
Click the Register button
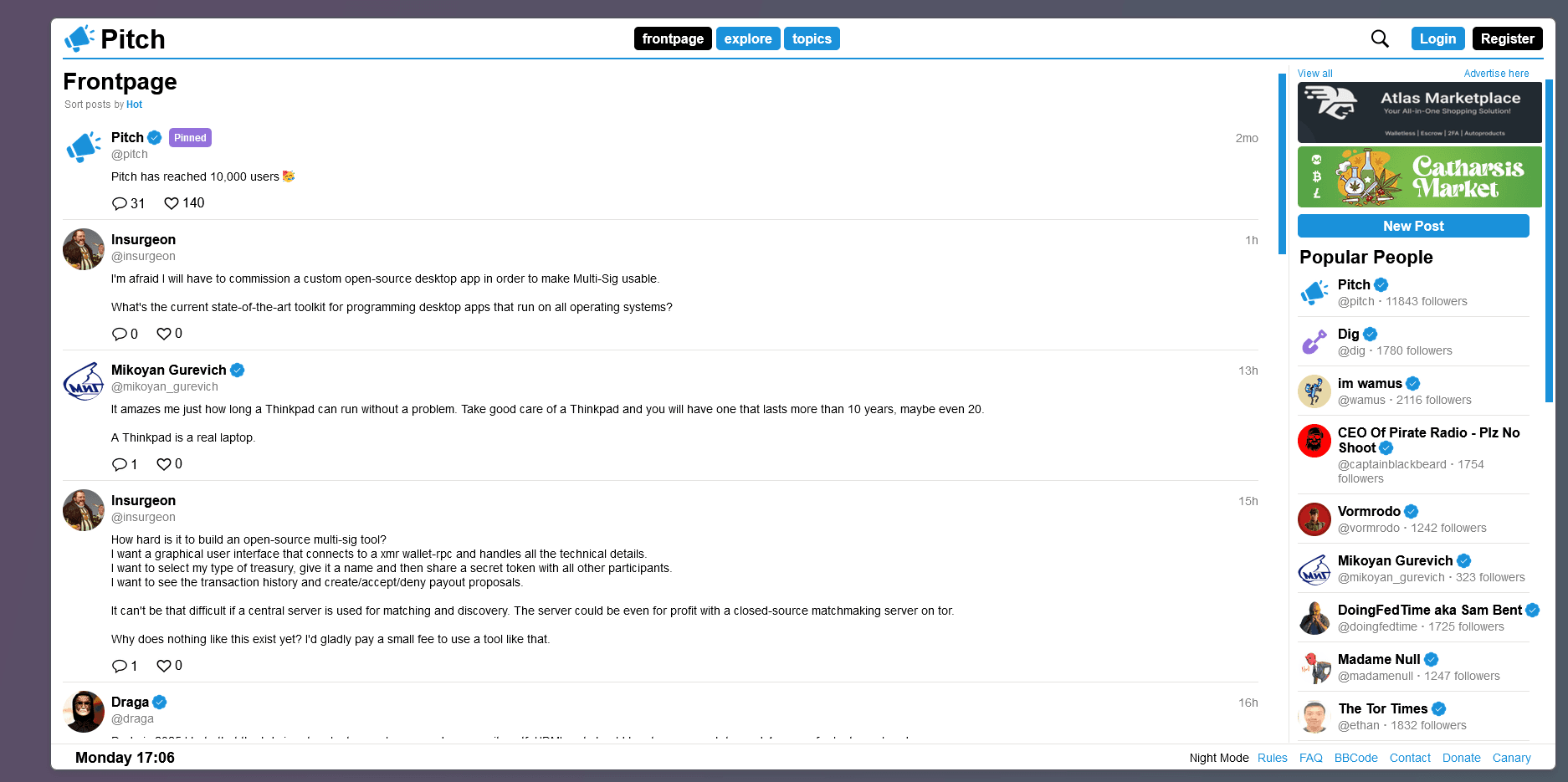[1507, 38]
